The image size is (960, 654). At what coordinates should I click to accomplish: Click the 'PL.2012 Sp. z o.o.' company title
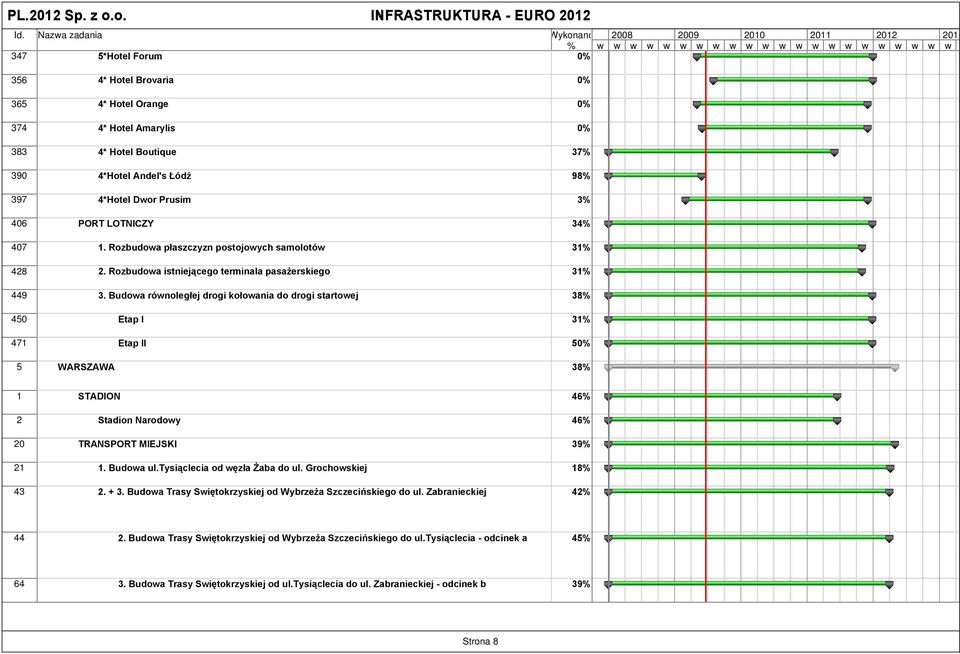(x=67, y=15)
